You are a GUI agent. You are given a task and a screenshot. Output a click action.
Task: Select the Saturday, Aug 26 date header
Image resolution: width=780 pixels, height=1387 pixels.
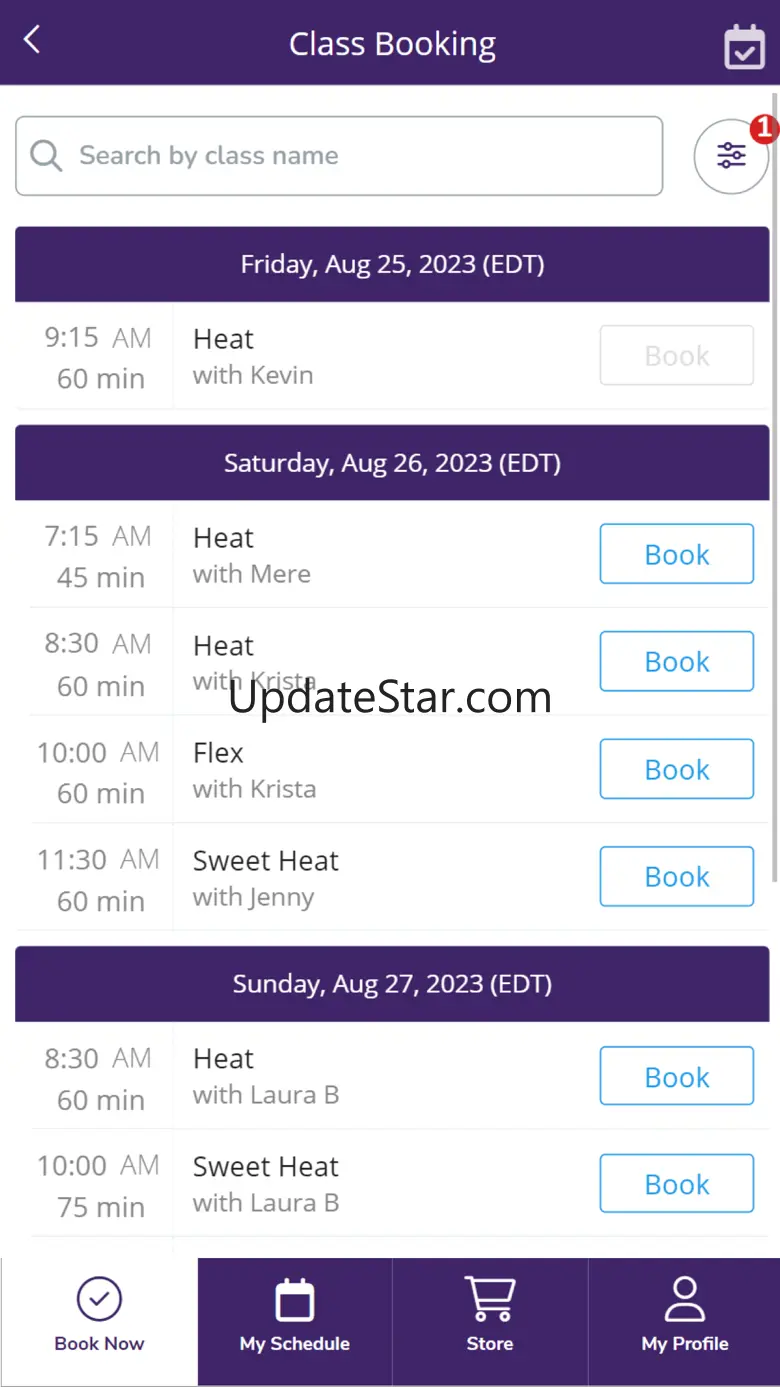pos(392,463)
